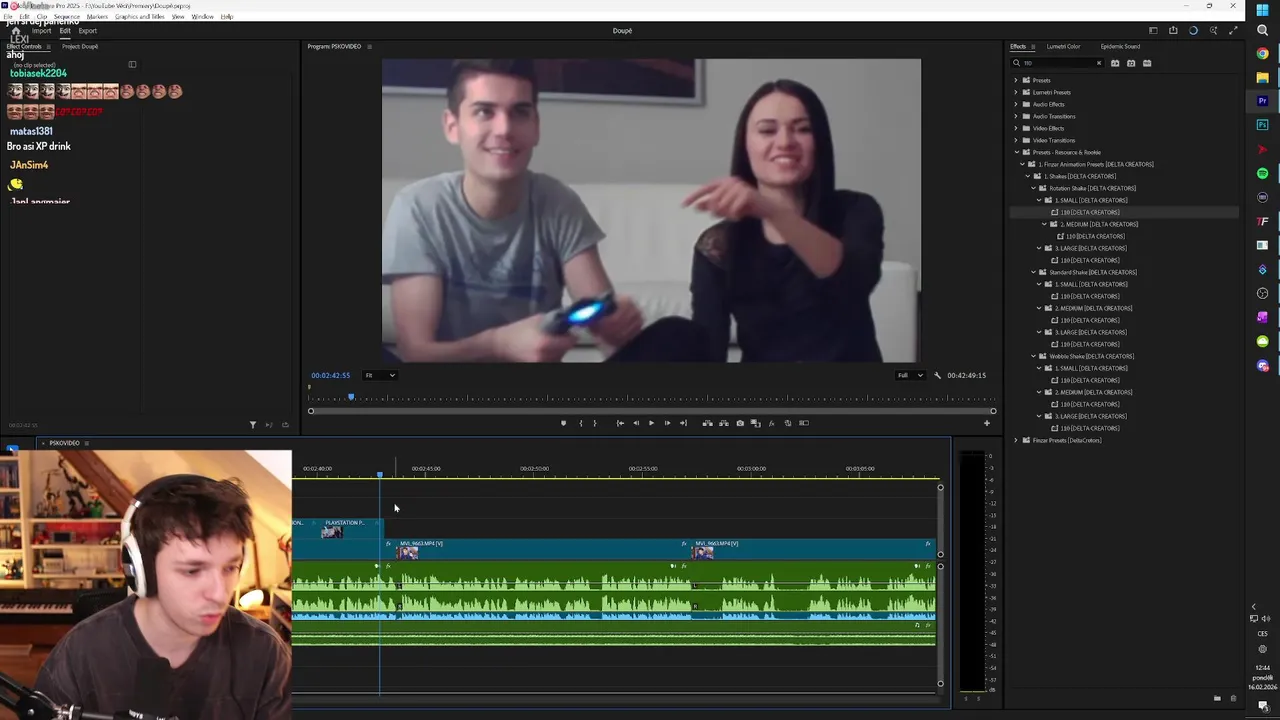Viewport: 1280px width, 720px height.
Task: Open the Window menu
Action: 202,17
